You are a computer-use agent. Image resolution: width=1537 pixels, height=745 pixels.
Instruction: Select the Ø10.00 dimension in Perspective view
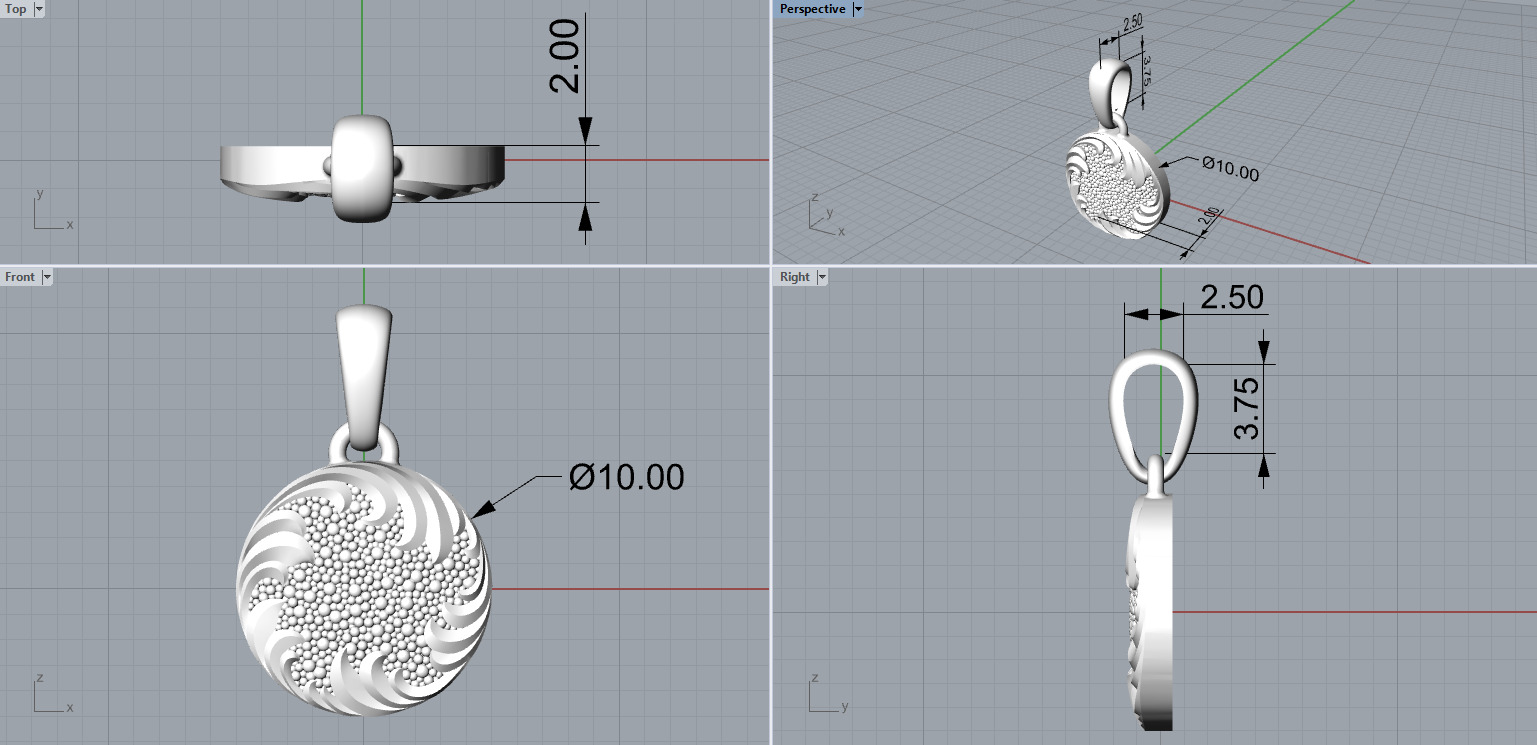pyautogui.click(x=1230, y=168)
